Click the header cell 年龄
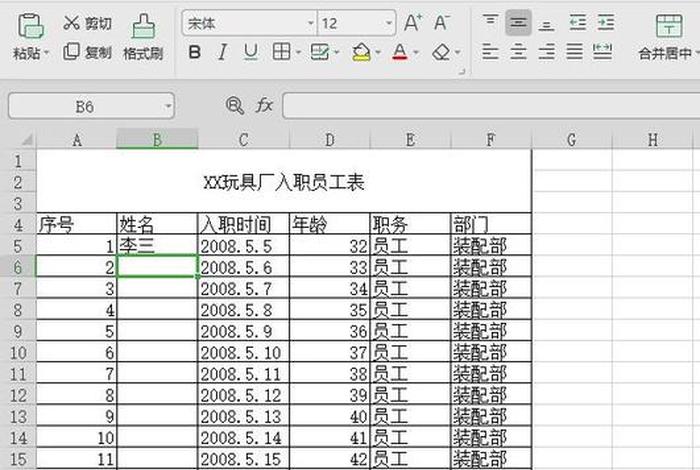The image size is (700, 470). click(x=330, y=224)
